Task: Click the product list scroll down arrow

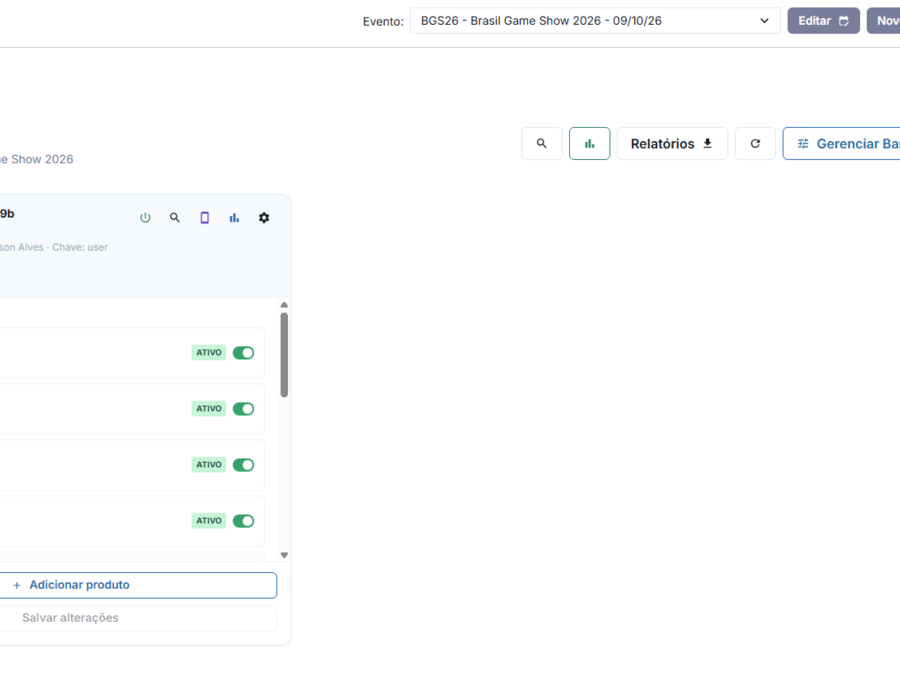Action: pos(284,555)
